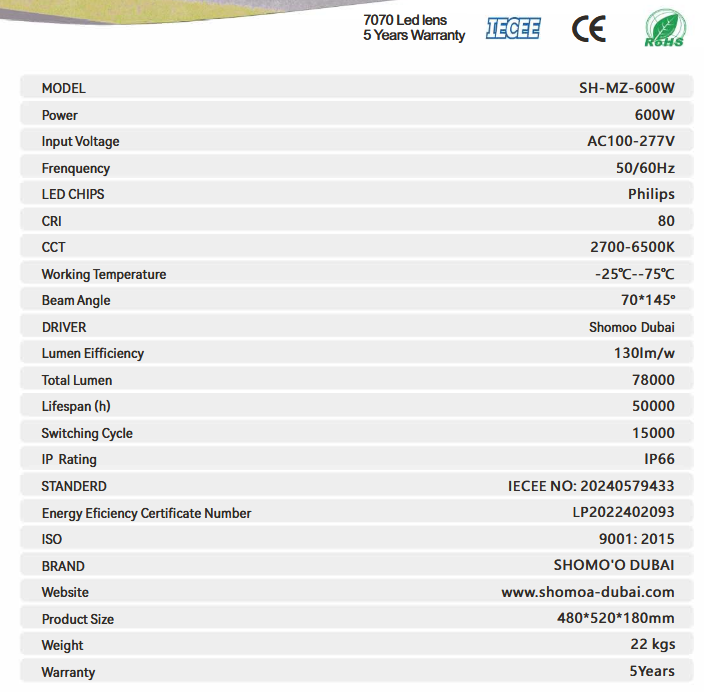Select the AC100-277V voltage value

[x=630, y=141]
